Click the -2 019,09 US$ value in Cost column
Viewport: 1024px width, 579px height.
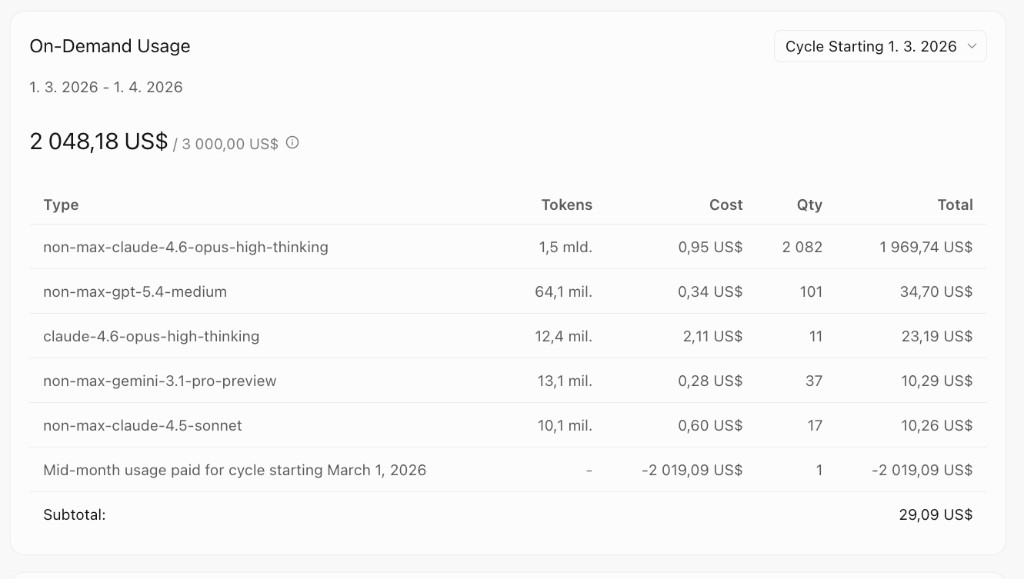click(692, 470)
